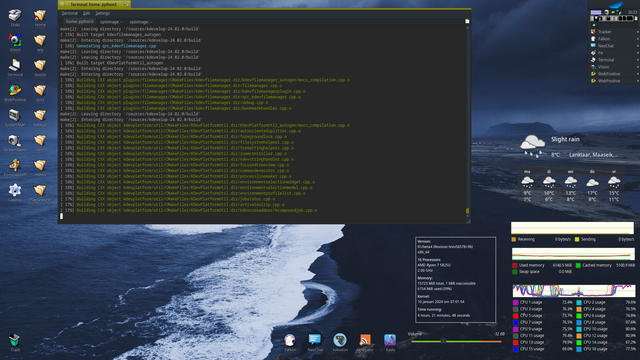Image resolution: width=640 pixels, height=360 pixels.
Task: Expand Pe windows list in Deskbar
Action: pyautogui.click(x=637, y=53)
